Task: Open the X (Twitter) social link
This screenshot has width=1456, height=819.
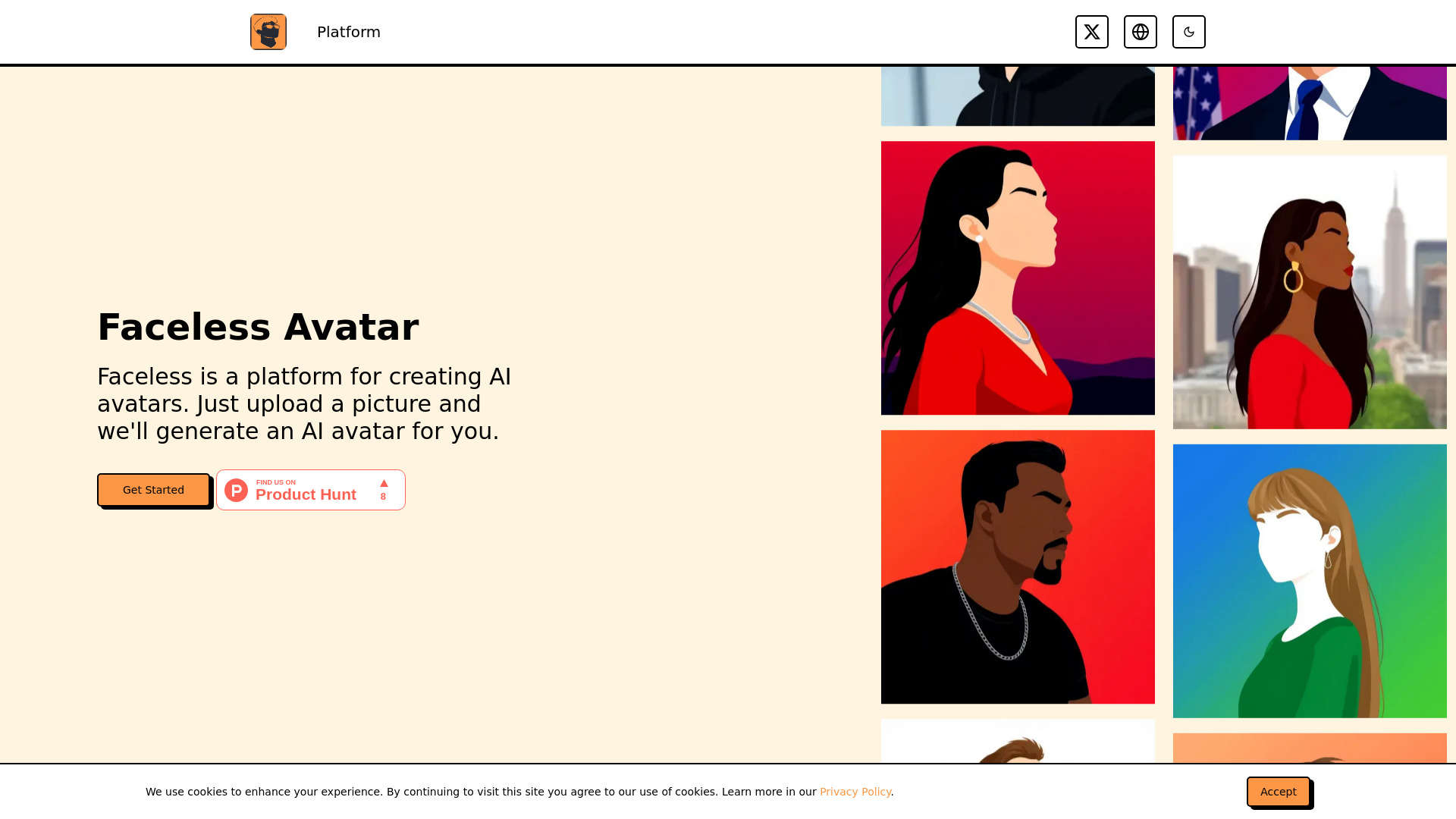Action: click(x=1091, y=31)
